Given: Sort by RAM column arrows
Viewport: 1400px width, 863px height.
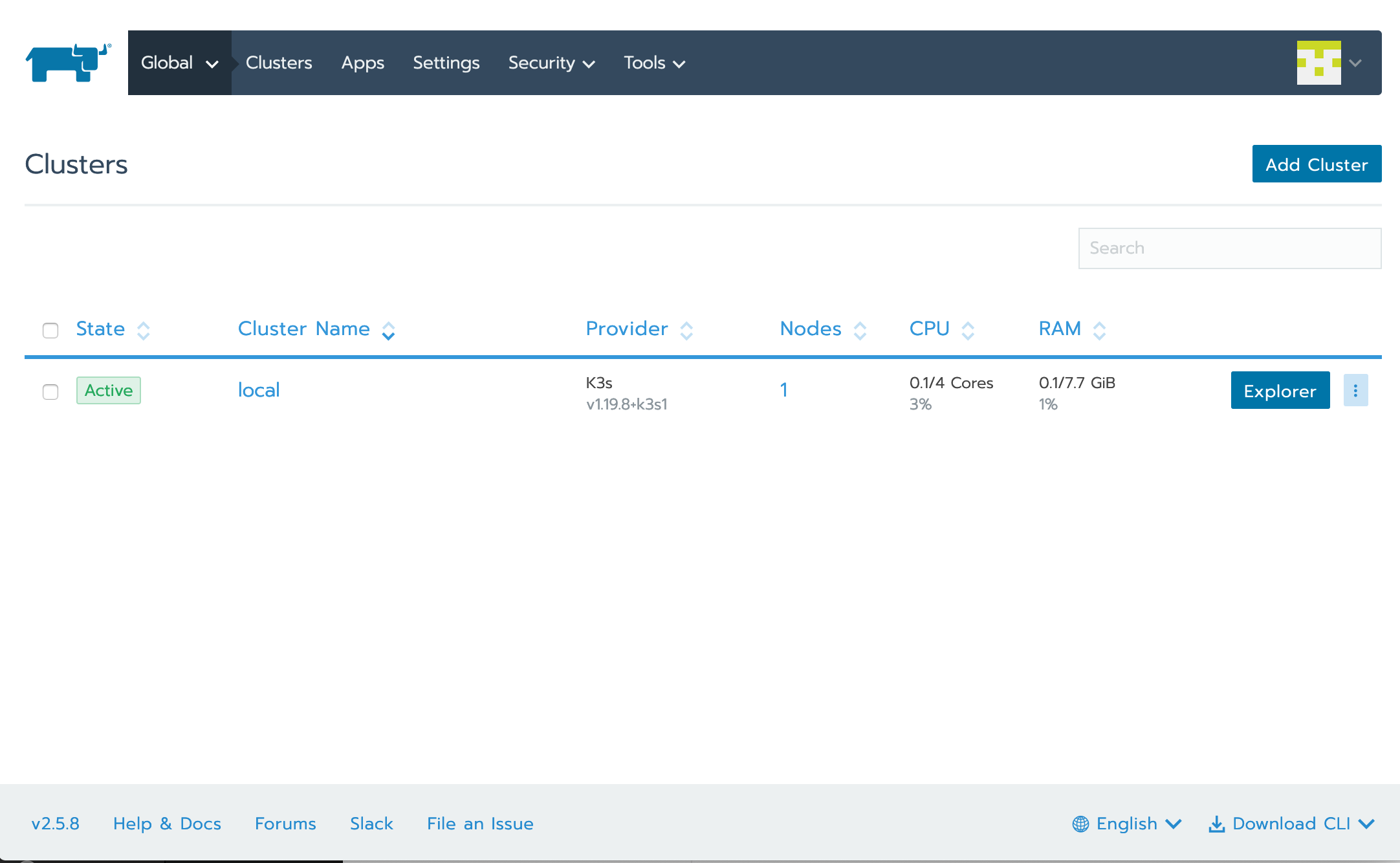Looking at the screenshot, I should coord(1099,331).
